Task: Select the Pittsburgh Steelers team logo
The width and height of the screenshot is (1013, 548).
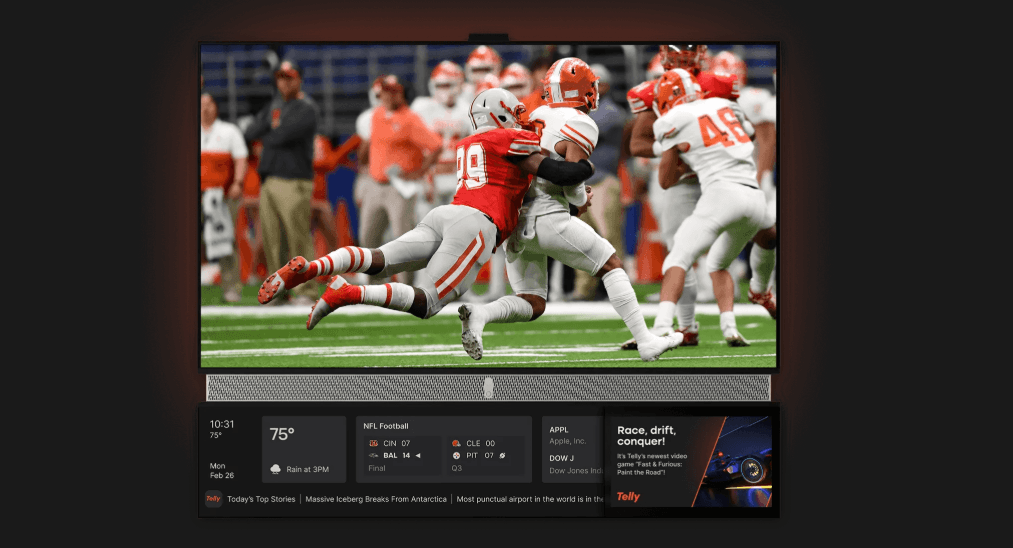Action: point(456,455)
